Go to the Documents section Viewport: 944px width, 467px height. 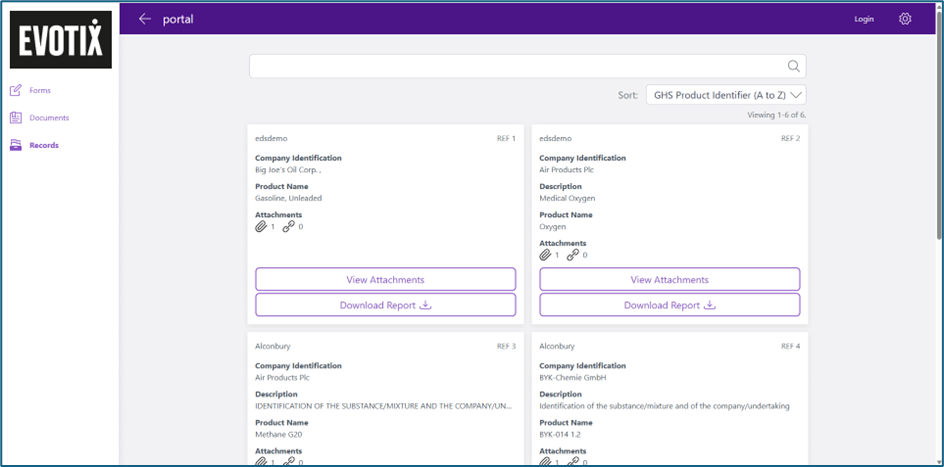(49, 118)
